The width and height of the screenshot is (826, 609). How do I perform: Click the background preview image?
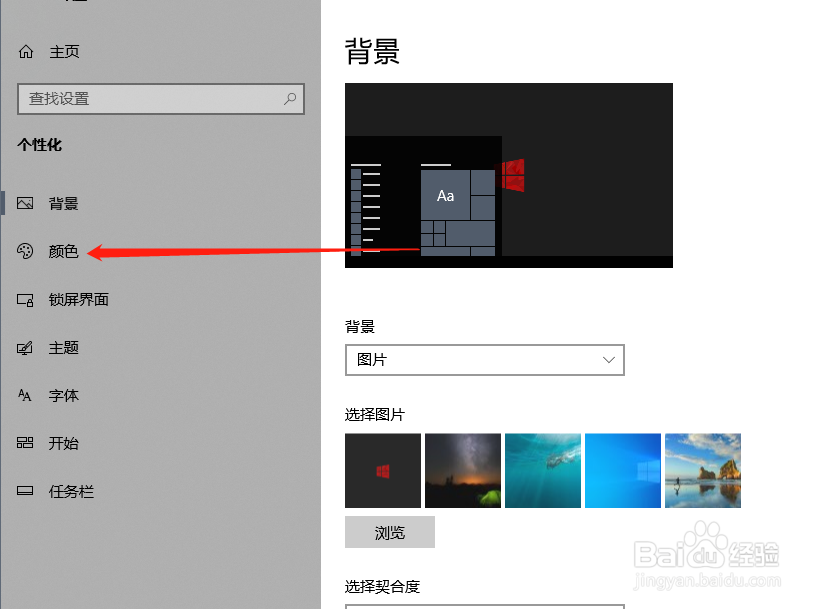pos(509,175)
